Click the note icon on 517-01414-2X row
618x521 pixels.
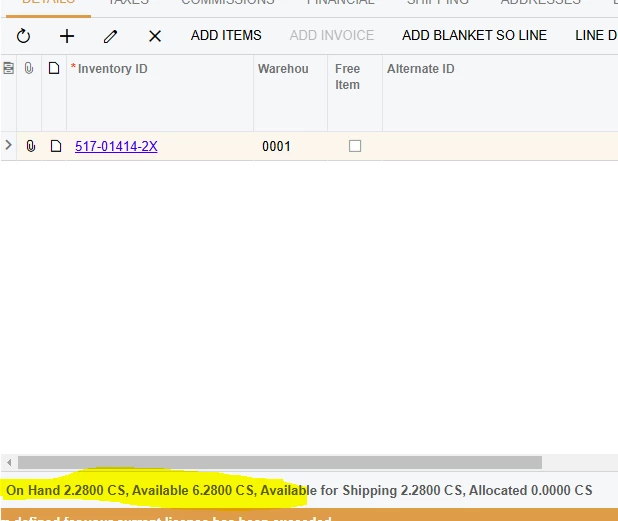(56, 146)
